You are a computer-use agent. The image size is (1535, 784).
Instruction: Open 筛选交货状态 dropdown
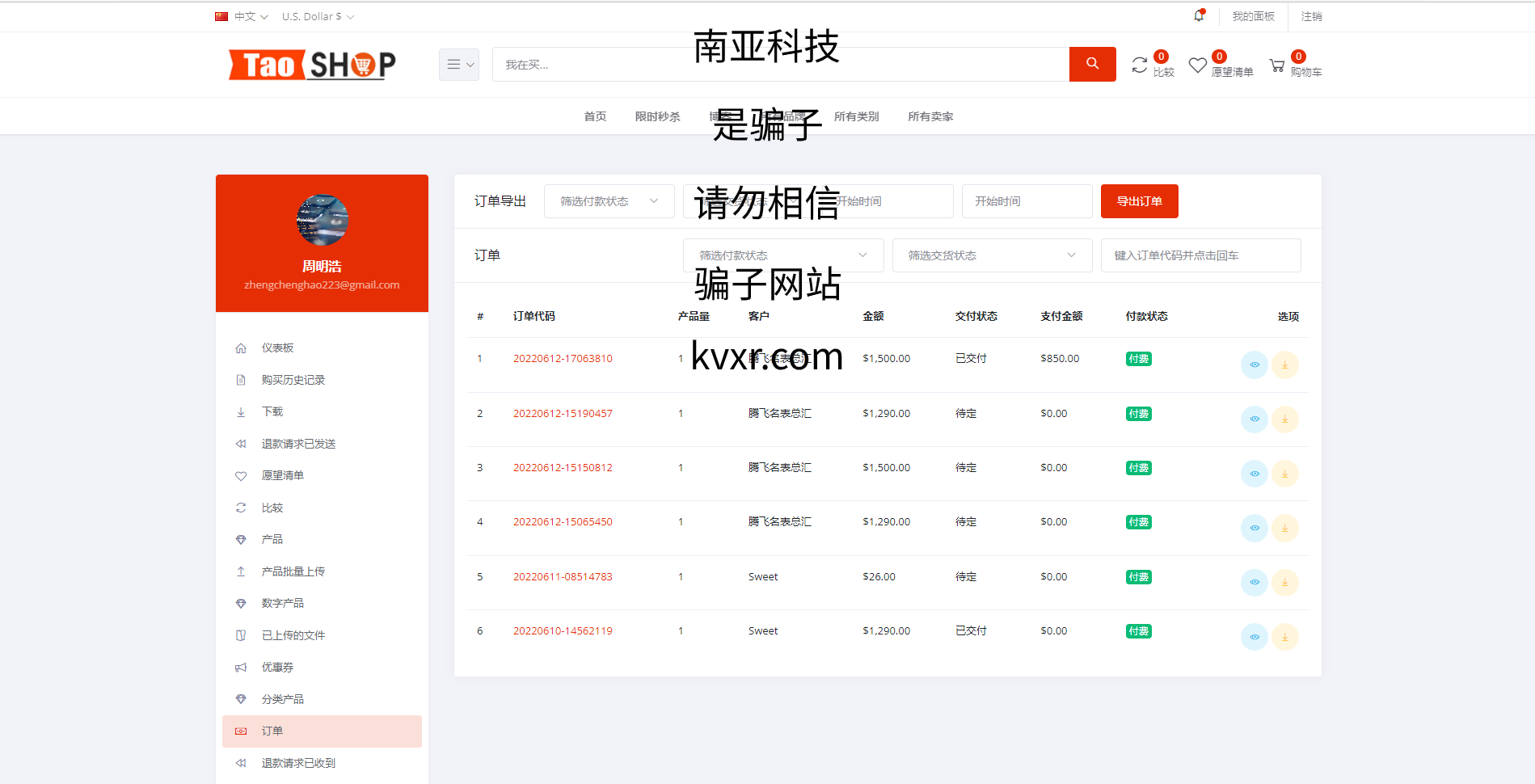[992, 255]
